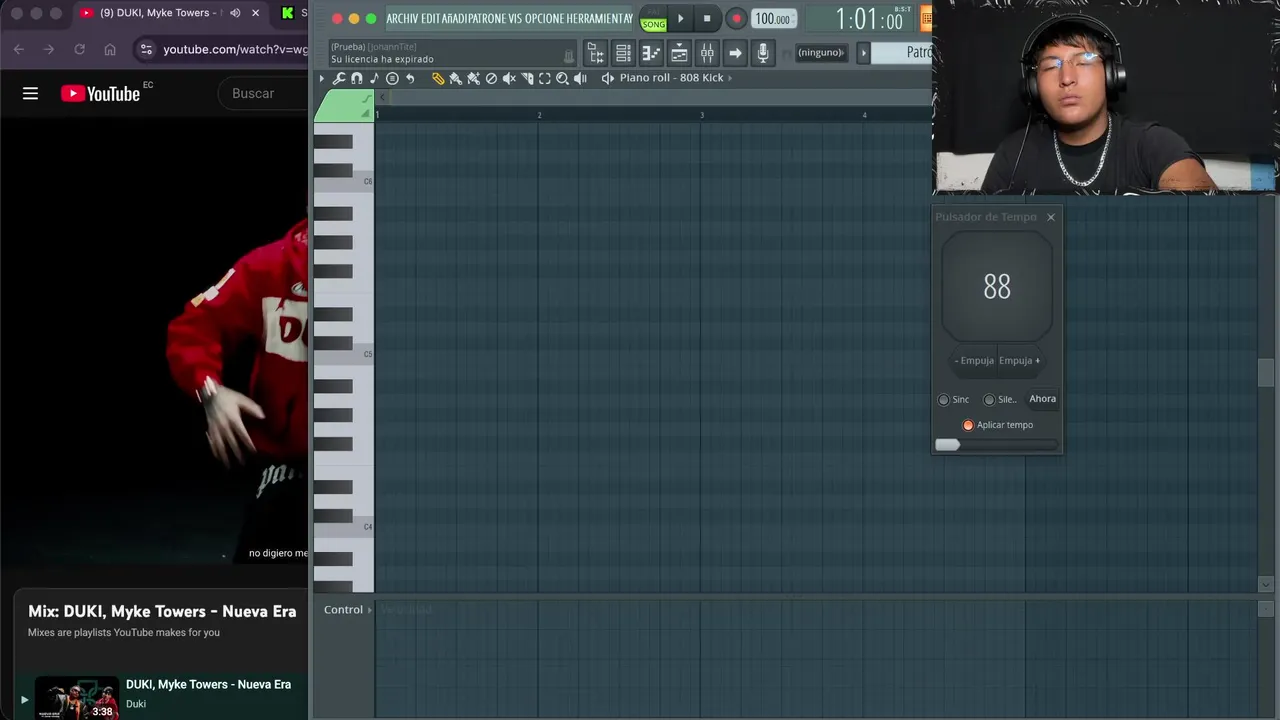Open the (ninguno) snap selector dropdown
The height and width of the screenshot is (720, 1280).
coord(821,53)
